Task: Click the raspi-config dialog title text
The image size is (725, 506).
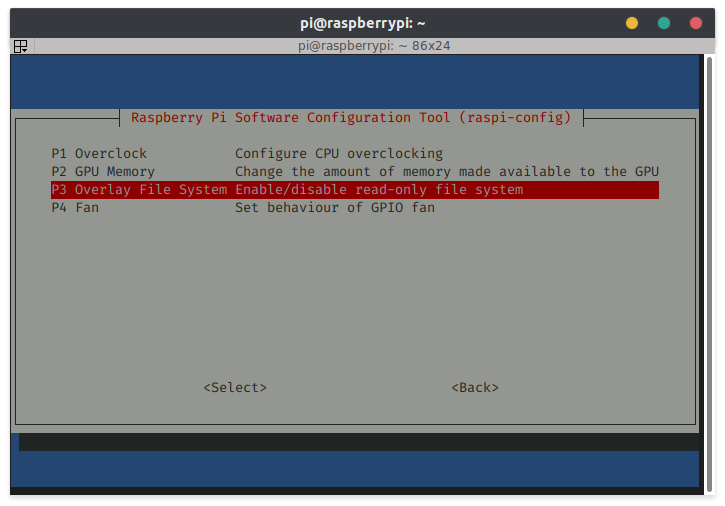Action: coord(351,117)
